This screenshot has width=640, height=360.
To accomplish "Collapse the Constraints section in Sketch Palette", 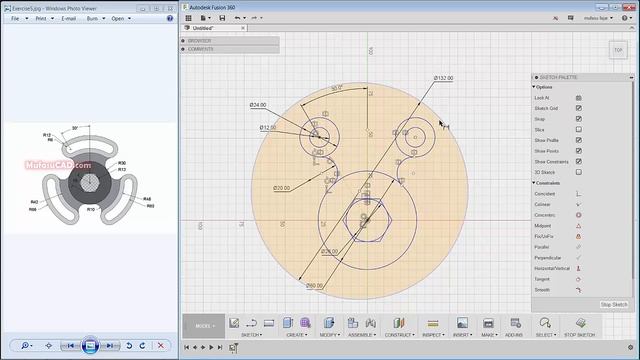I will pos(534,183).
